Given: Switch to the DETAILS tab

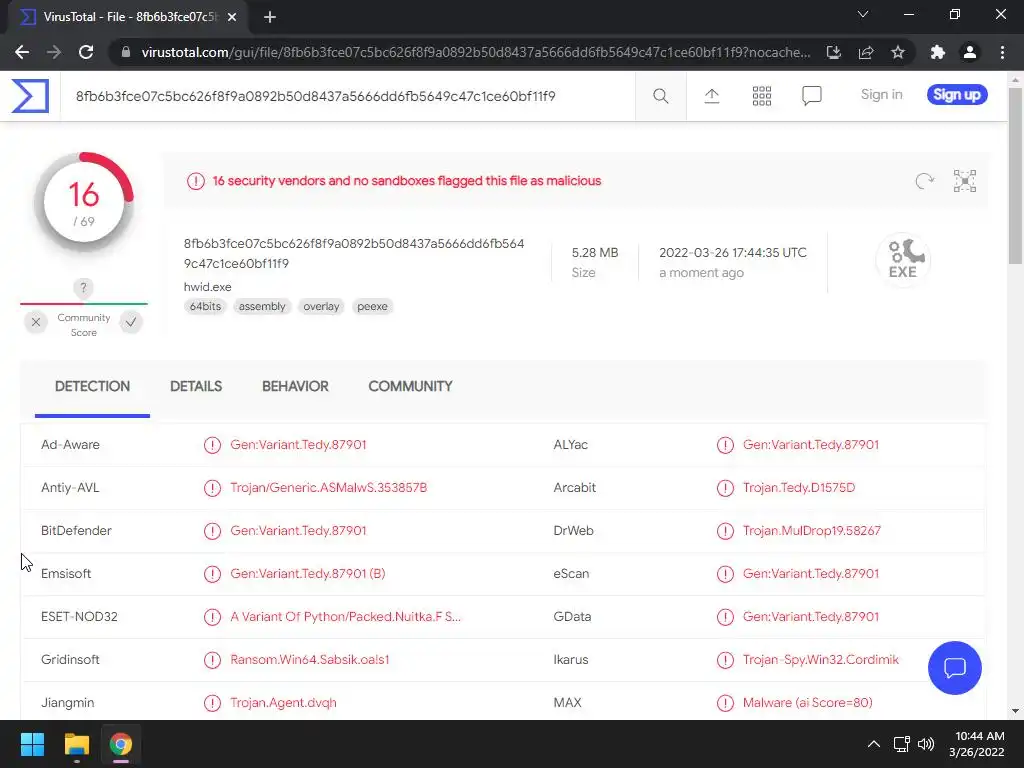Looking at the screenshot, I should point(196,386).
